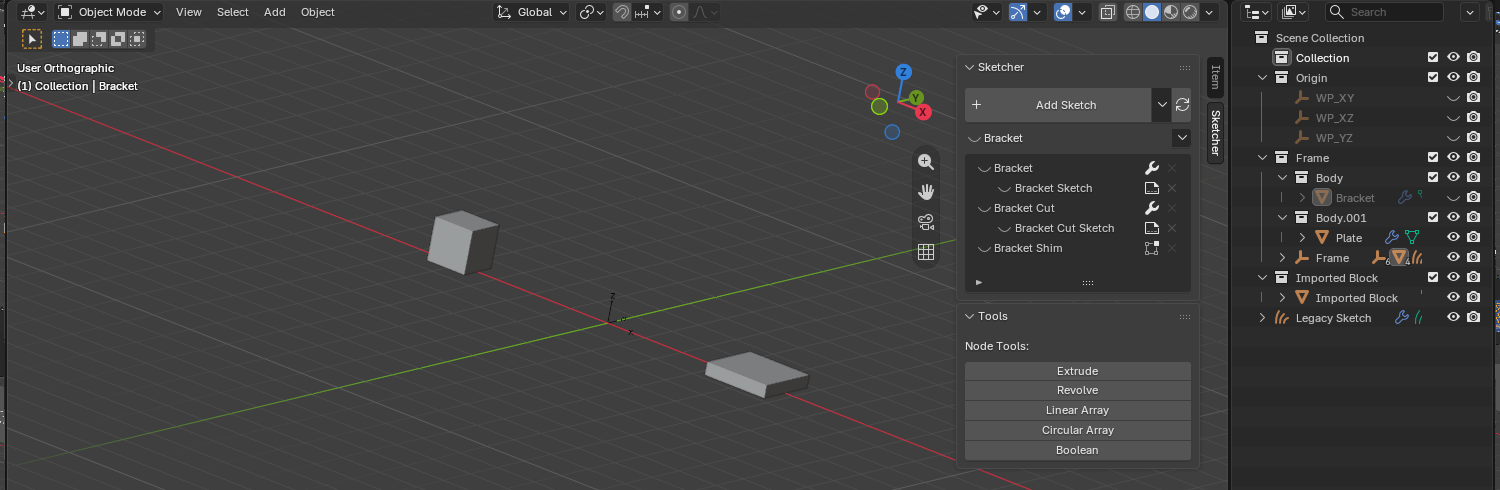
Task: Expand the Legacy Sketch item
Action: tap(1262, 318)
